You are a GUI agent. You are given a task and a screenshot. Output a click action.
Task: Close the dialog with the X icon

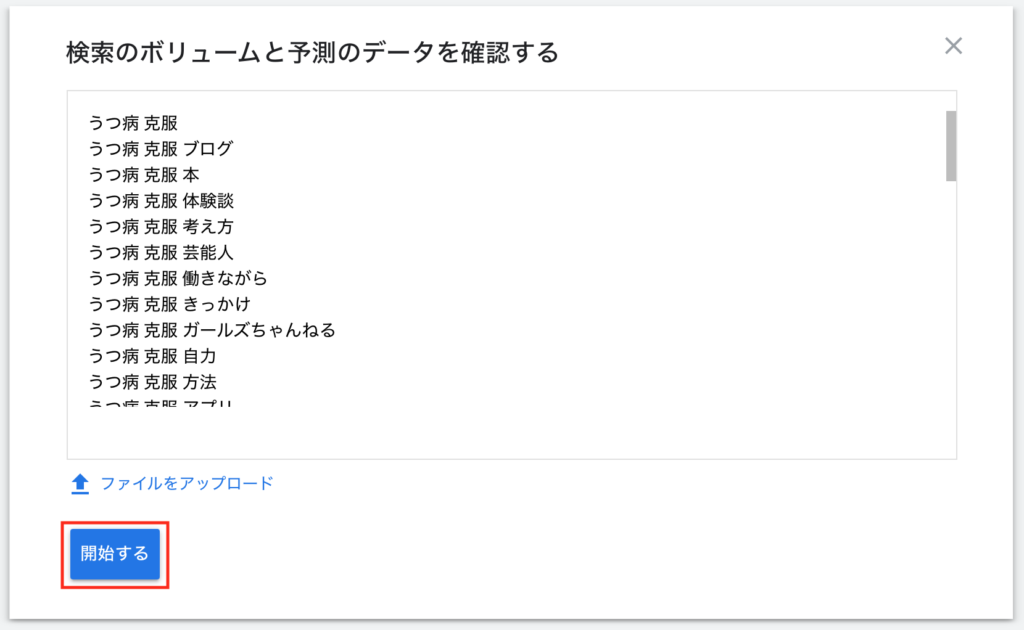coord(953,46)
